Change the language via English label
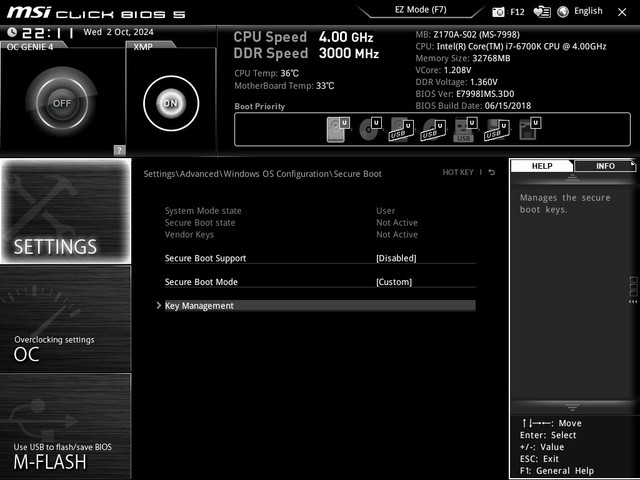The image size is (640, 480). pyautogui.click(x=588, y=11)
